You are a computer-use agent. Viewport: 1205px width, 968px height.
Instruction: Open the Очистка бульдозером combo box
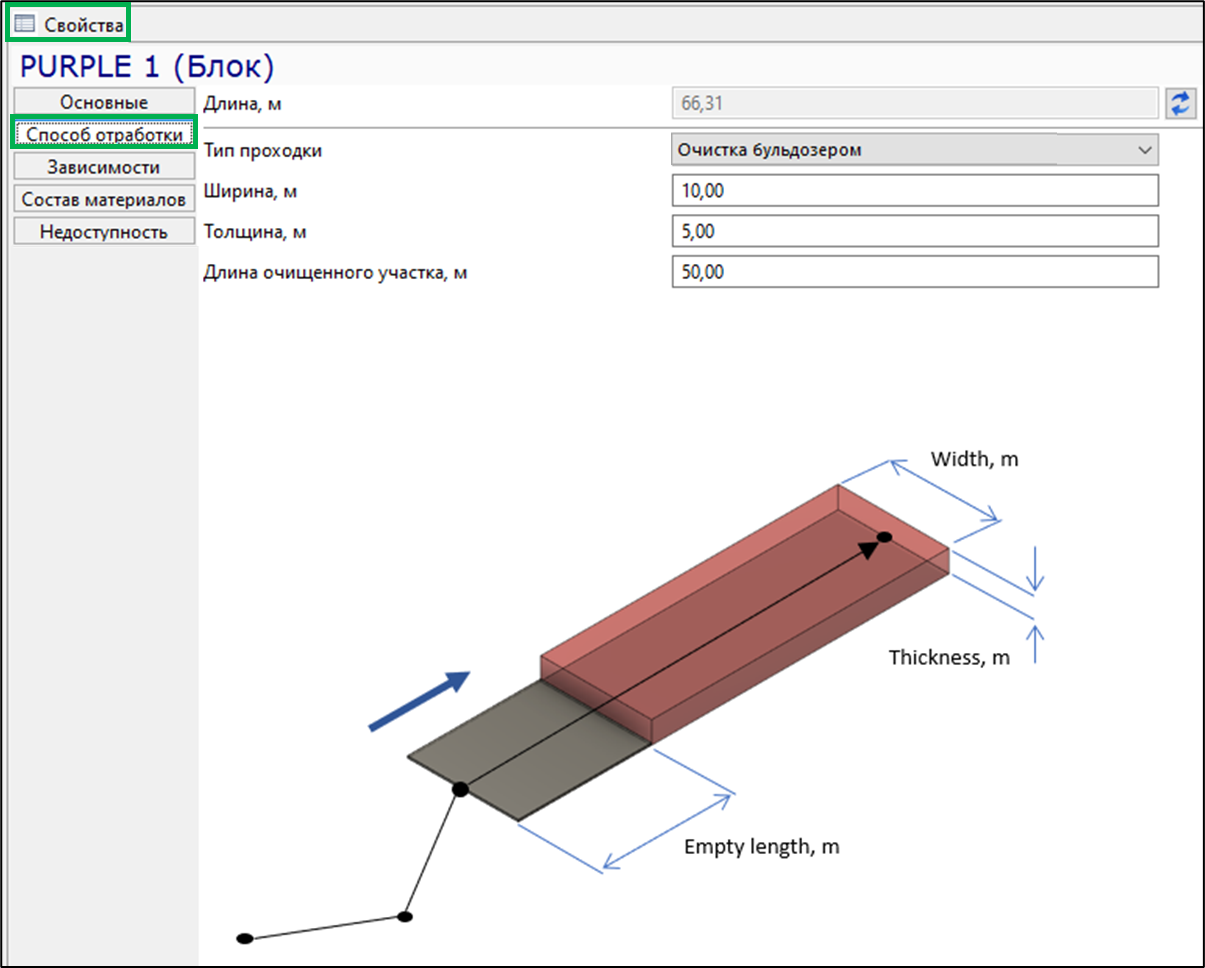point(915,150)
